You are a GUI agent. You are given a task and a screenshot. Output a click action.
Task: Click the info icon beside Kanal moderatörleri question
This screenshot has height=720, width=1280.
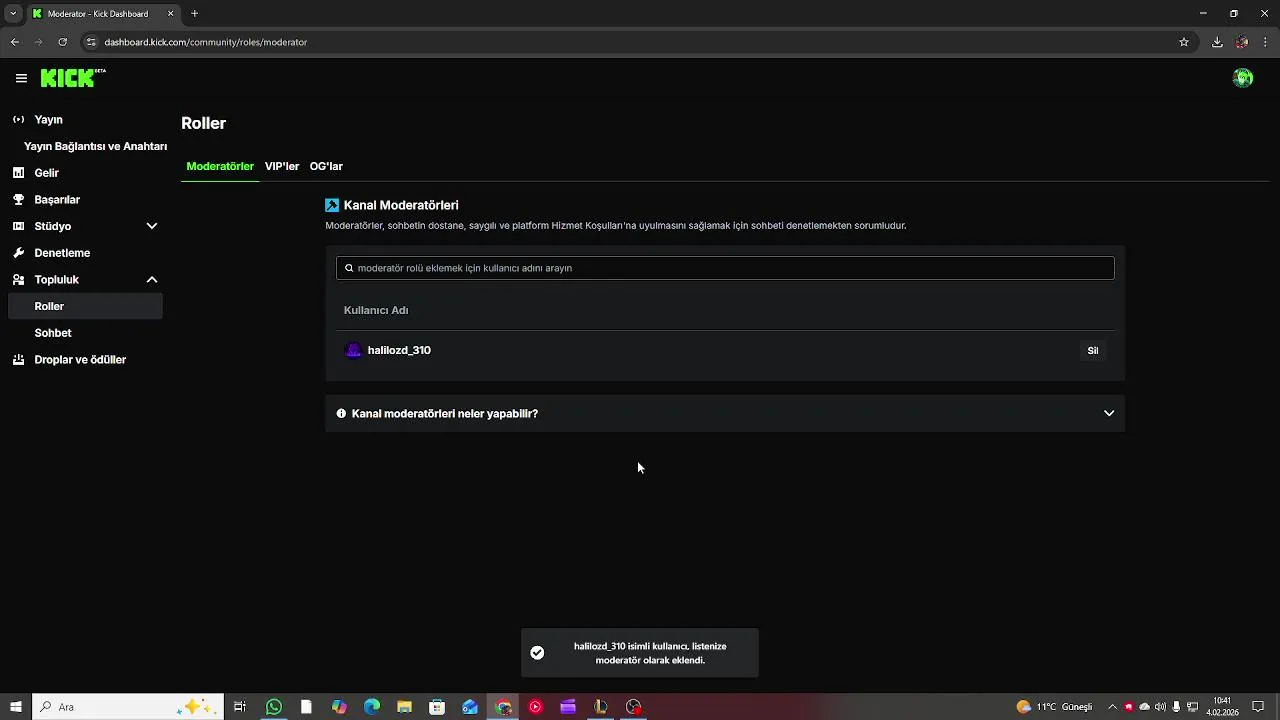point(341,413)
